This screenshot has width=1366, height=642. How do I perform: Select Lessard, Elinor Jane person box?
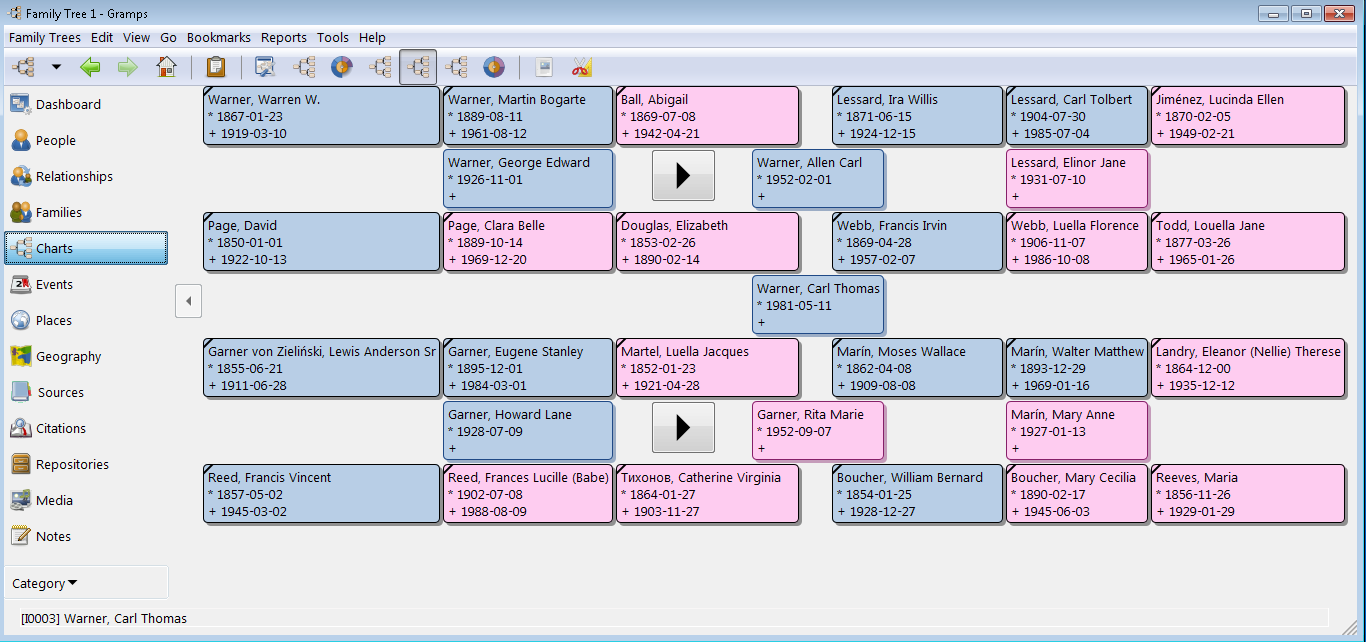[1077, 179]
